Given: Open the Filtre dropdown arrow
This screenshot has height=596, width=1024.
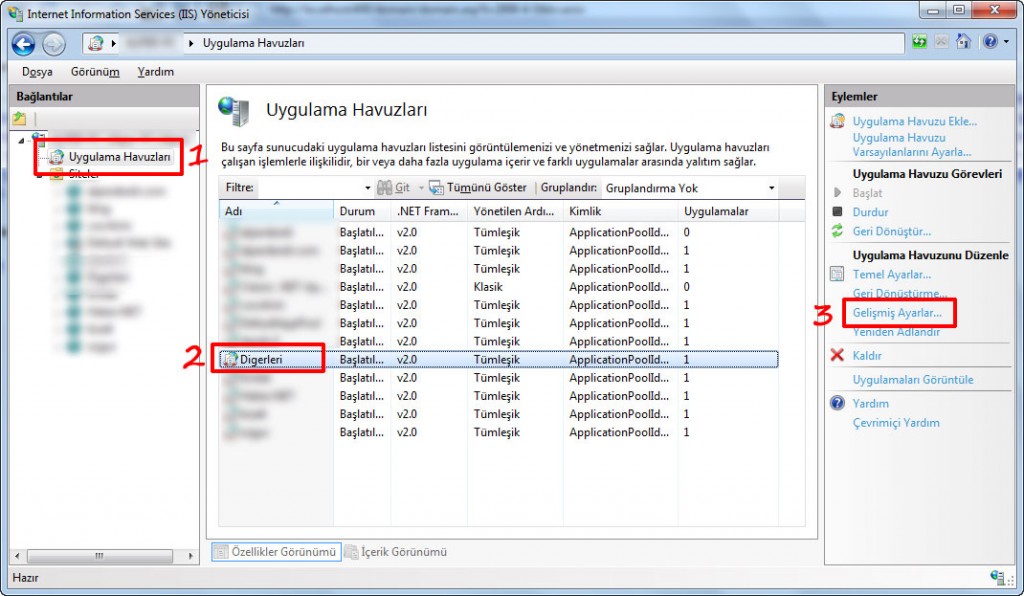Looking at the screenshot, I should [x=367, y=188].
